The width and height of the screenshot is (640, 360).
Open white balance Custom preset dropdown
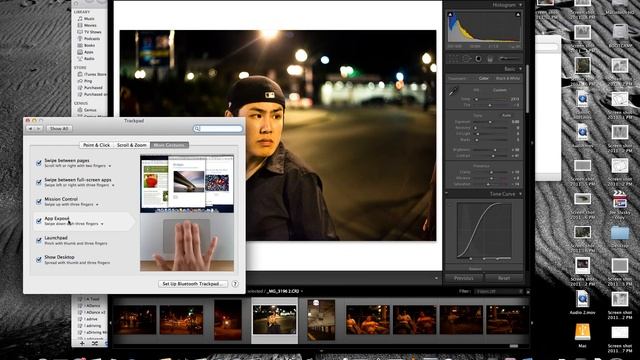point(501,90)
